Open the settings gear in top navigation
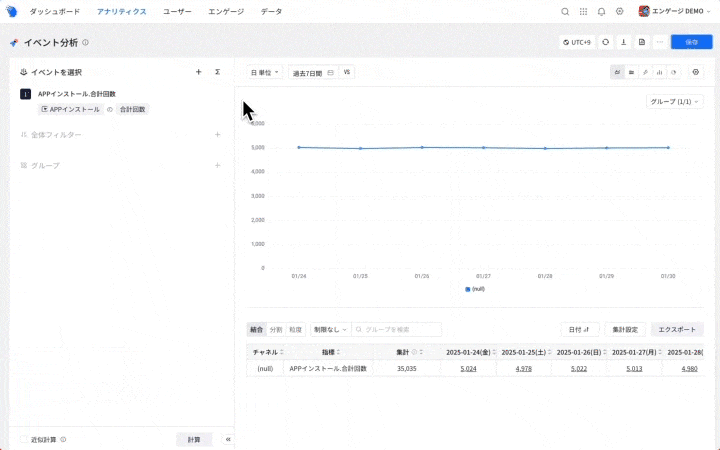Viewport: 720px width, 450px height. click(x=619, y=11)
